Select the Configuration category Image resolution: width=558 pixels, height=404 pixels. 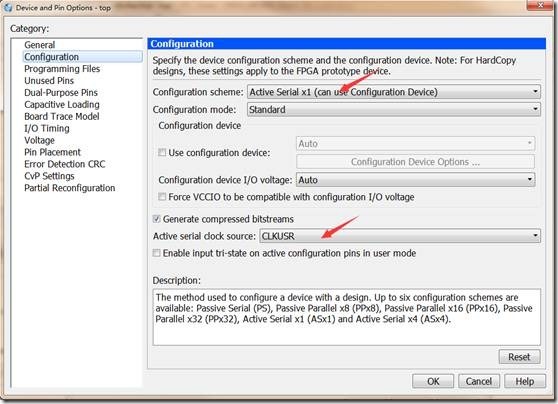pyautogui.click(x=83, y=57)
